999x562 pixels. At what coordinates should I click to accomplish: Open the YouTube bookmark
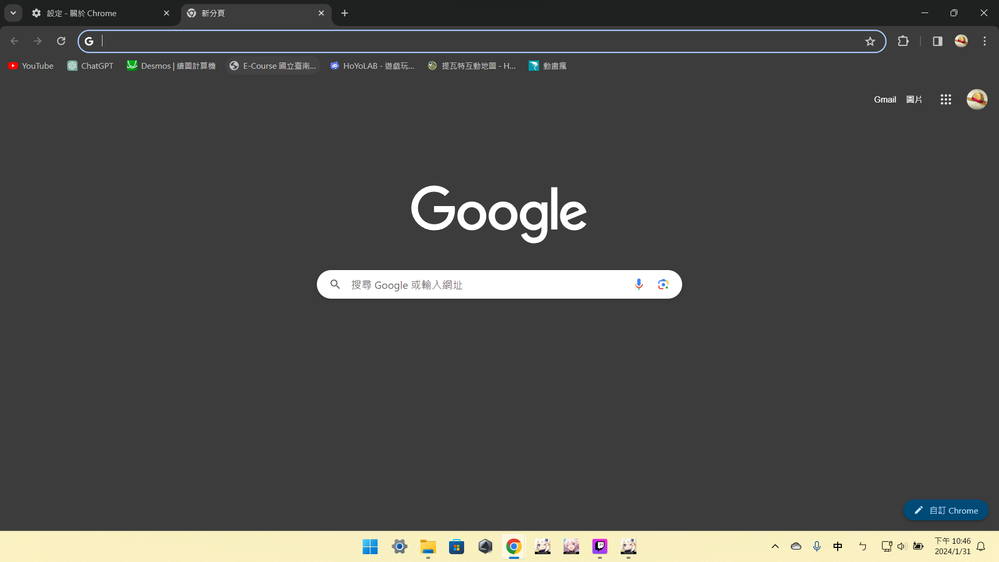31,66
